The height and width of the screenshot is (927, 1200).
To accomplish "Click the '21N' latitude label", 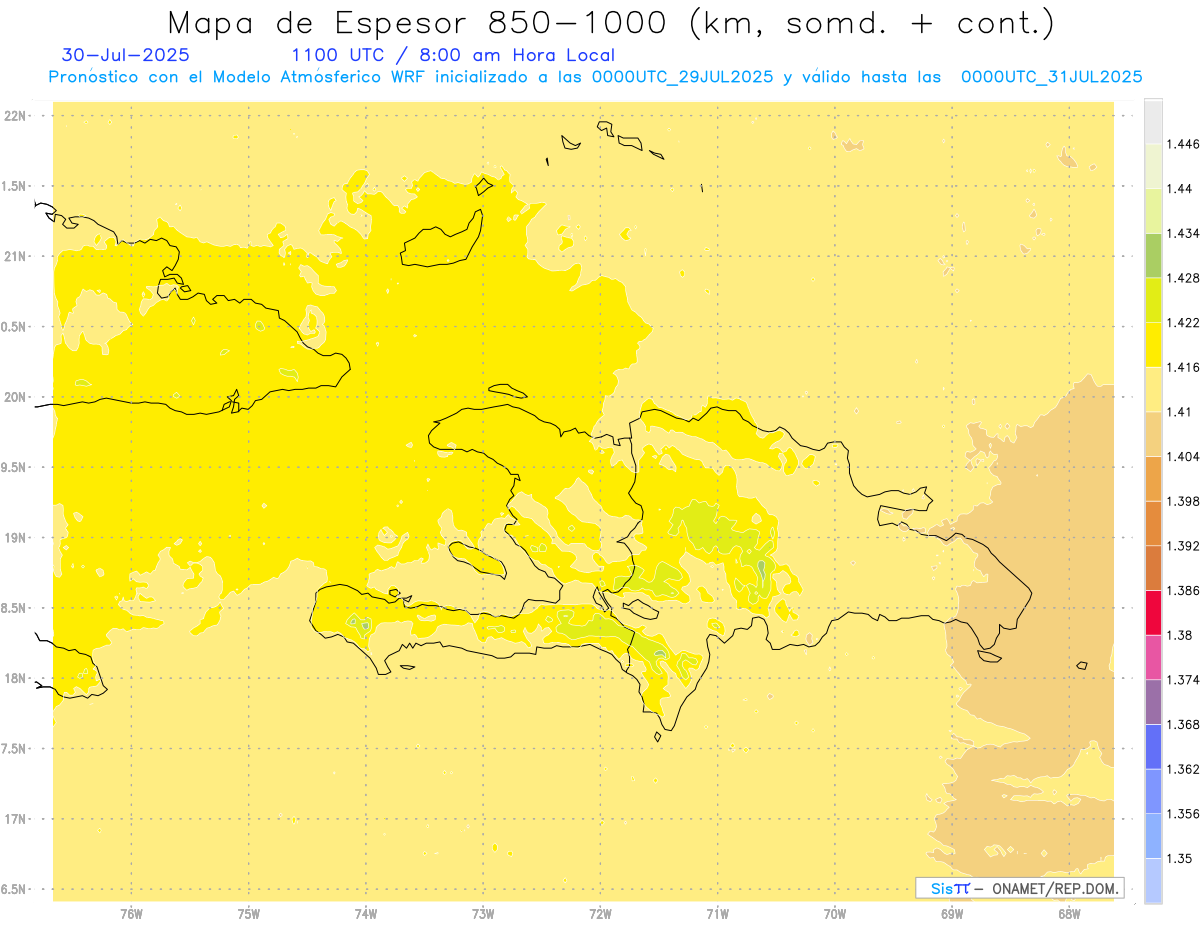I will (15, 257).
